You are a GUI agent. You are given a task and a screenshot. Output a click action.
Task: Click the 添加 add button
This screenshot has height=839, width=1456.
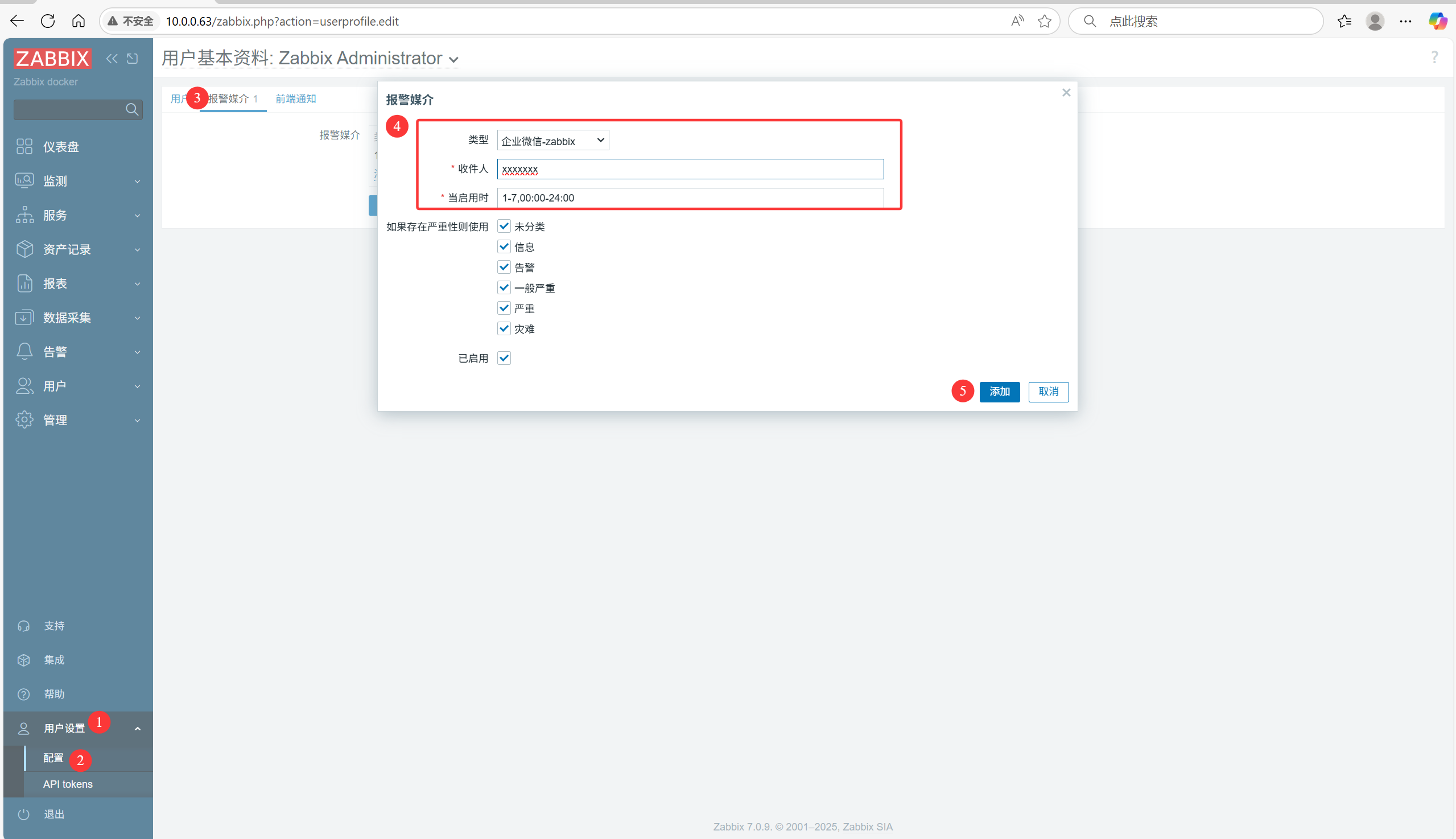click(x=999, y=392)
